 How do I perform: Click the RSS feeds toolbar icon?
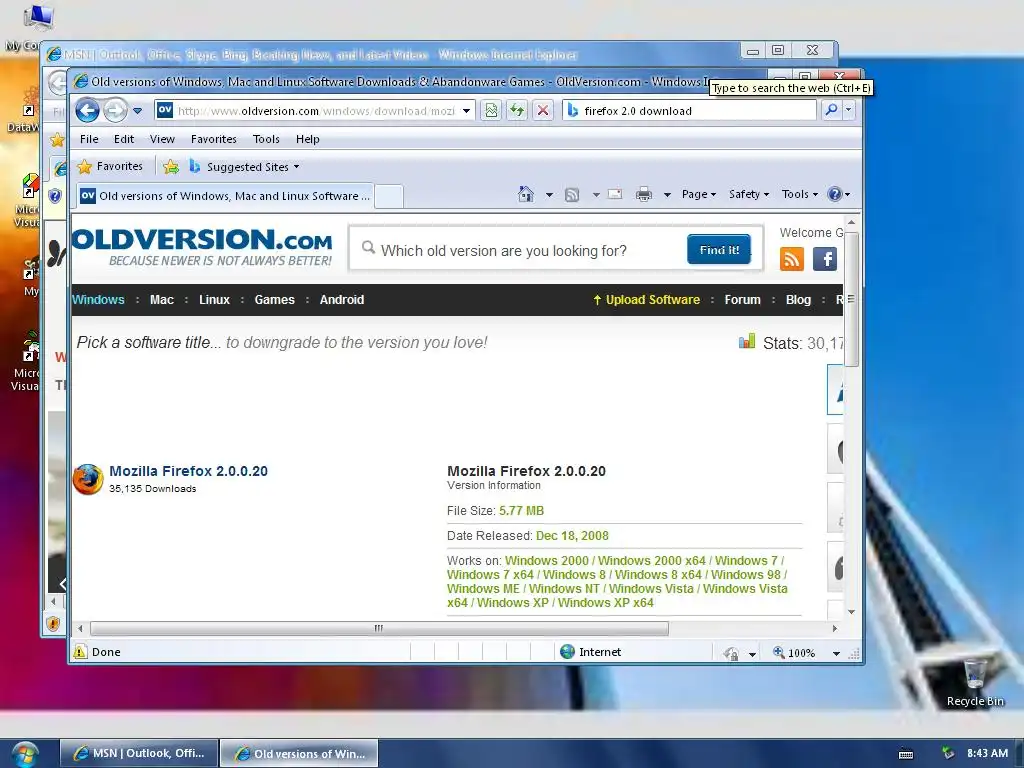coord(572,195)
